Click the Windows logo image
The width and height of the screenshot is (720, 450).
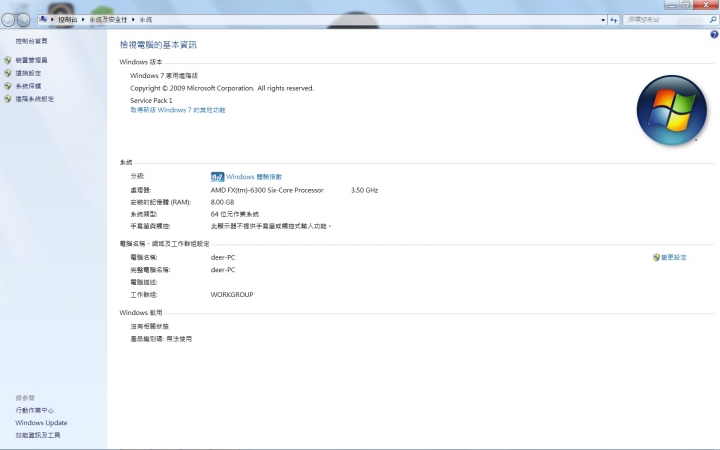(x=671, y=110)
